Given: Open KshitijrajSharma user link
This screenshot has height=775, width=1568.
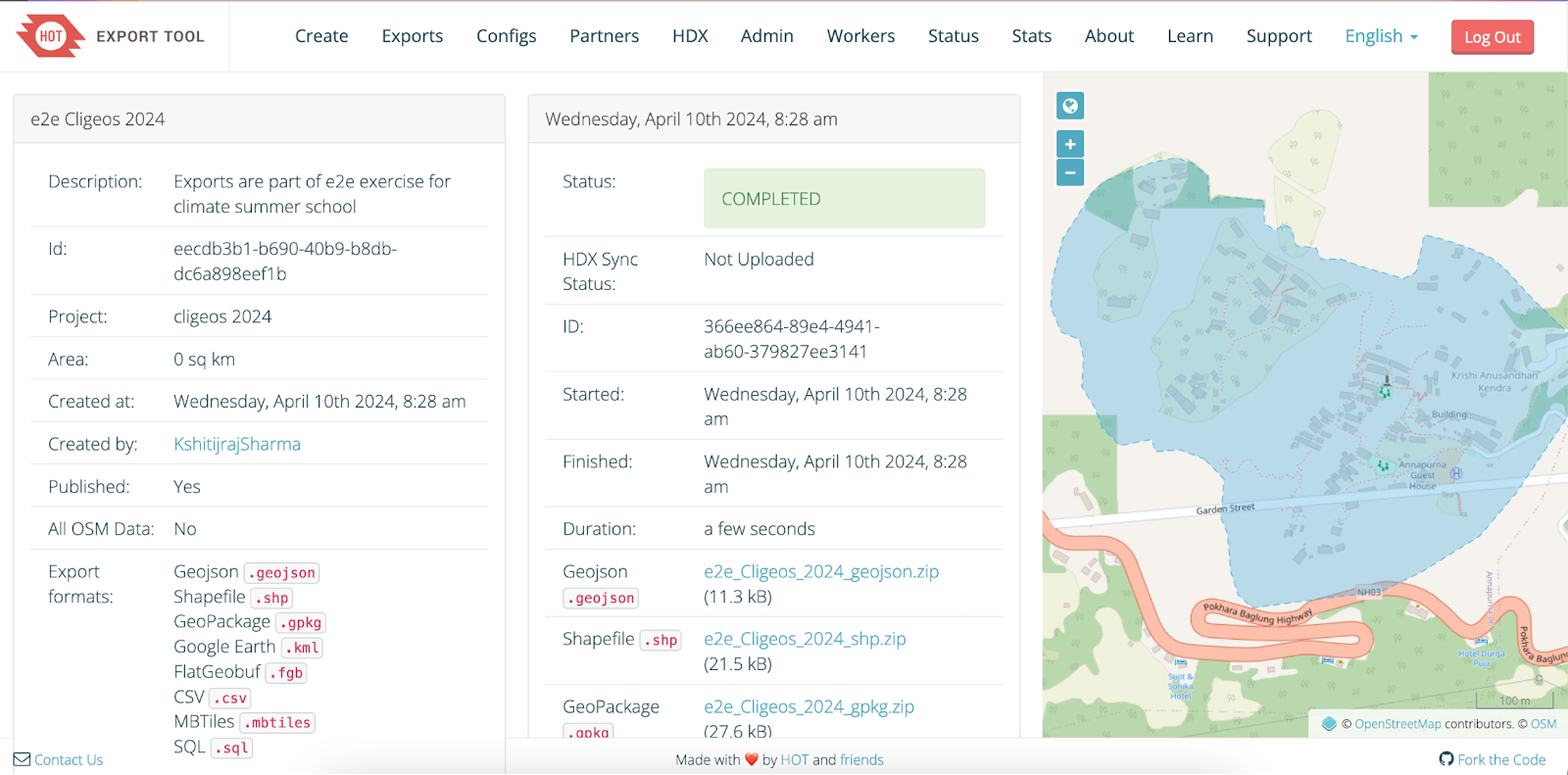Looking at the screenshot, I should pos(237,444).
